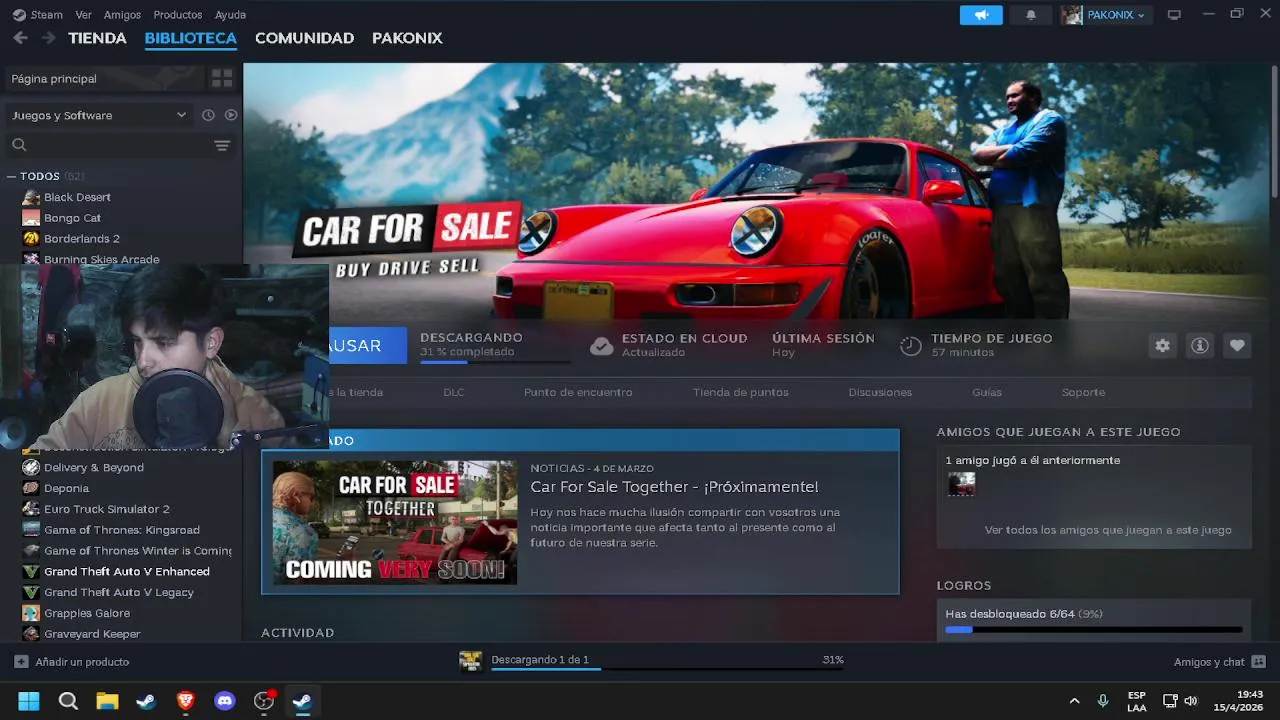1280x720 pixels.
Task: Select Game of Thrones: Kingsroad
Action: coord(121,530)
